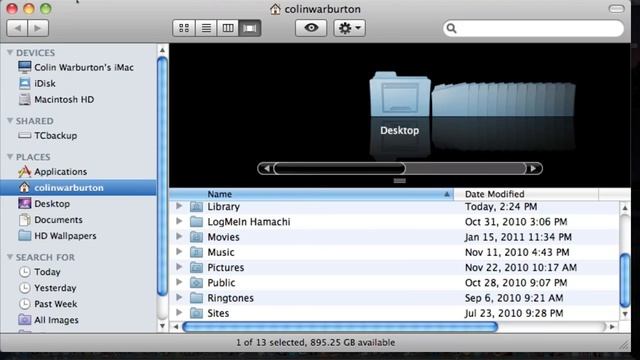Click the date 'Oct 31, 2010 3:06 PM'
640x360 pixels.
[x=516, y=222]
